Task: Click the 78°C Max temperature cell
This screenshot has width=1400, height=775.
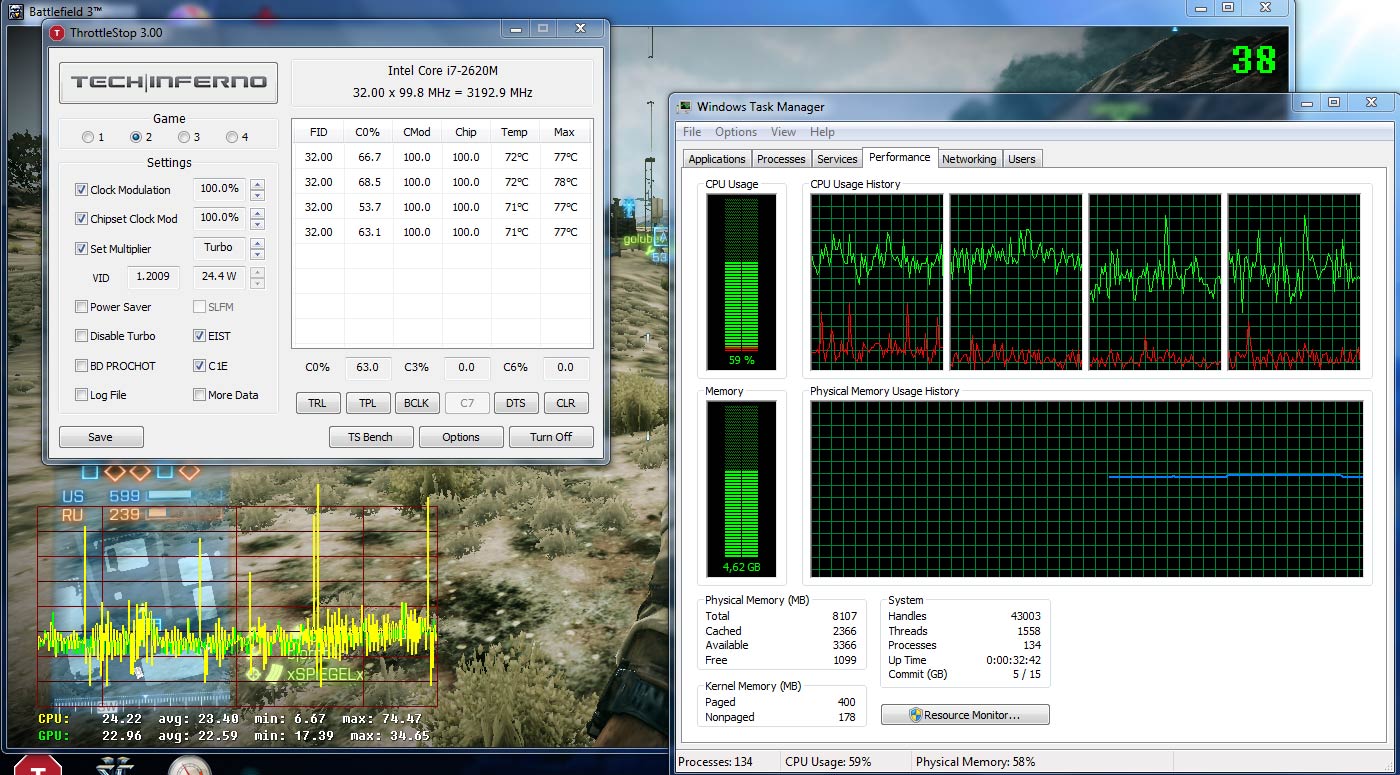Action: [565, 182]
